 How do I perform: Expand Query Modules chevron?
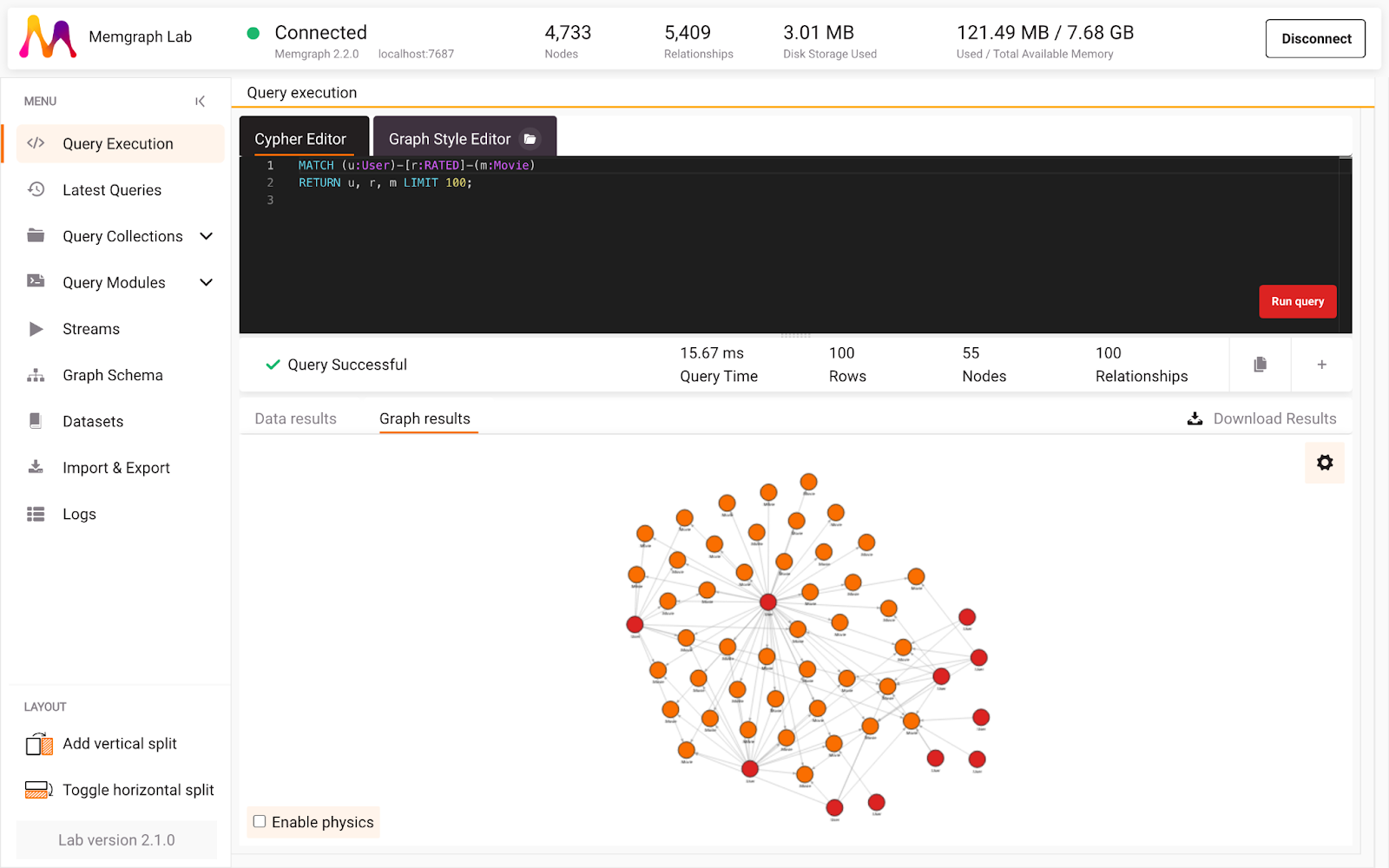pyautogui.click(x=207, y=282)
